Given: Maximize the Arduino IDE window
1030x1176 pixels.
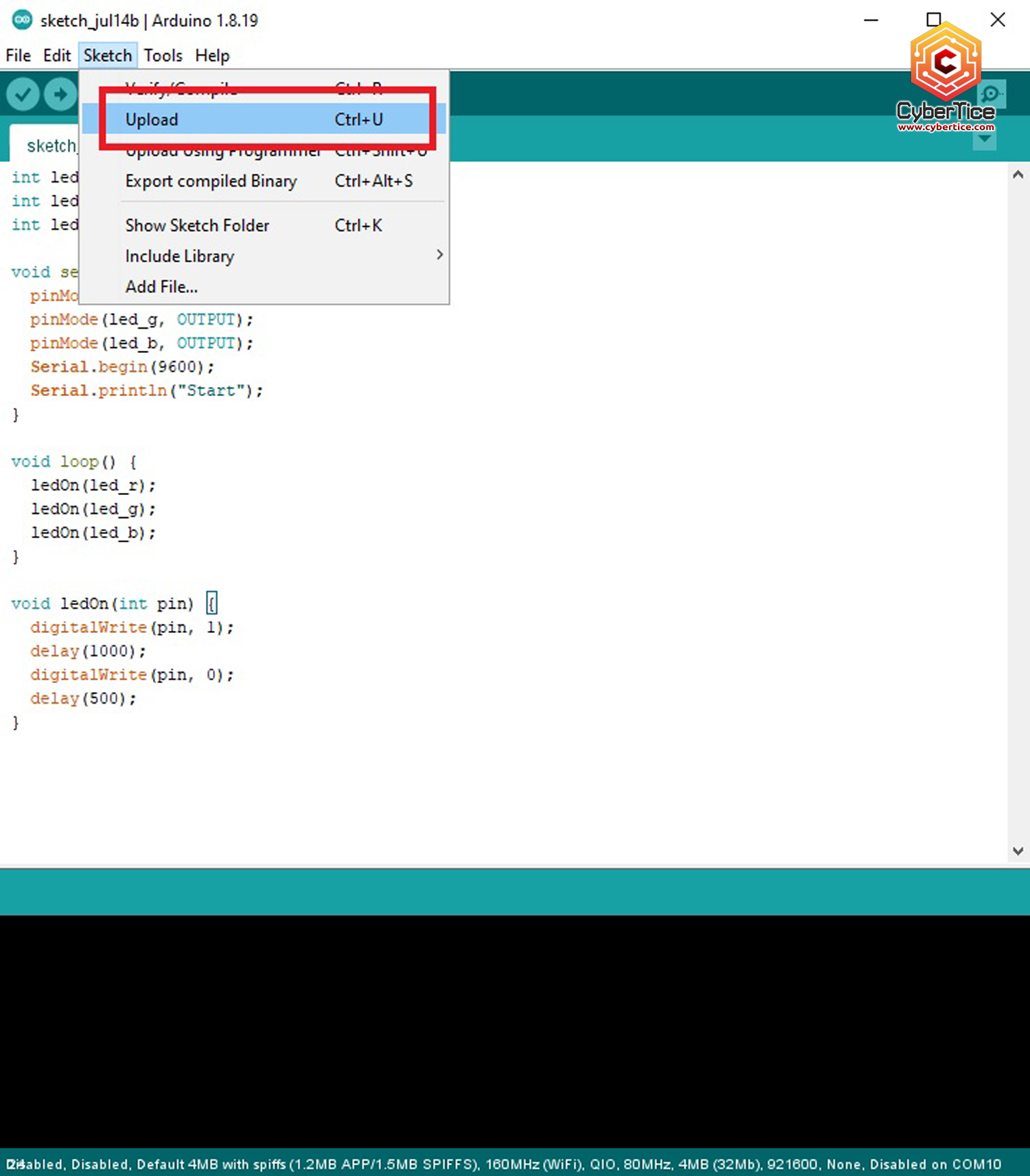Looking at the screenshot, I should (933, 20).
